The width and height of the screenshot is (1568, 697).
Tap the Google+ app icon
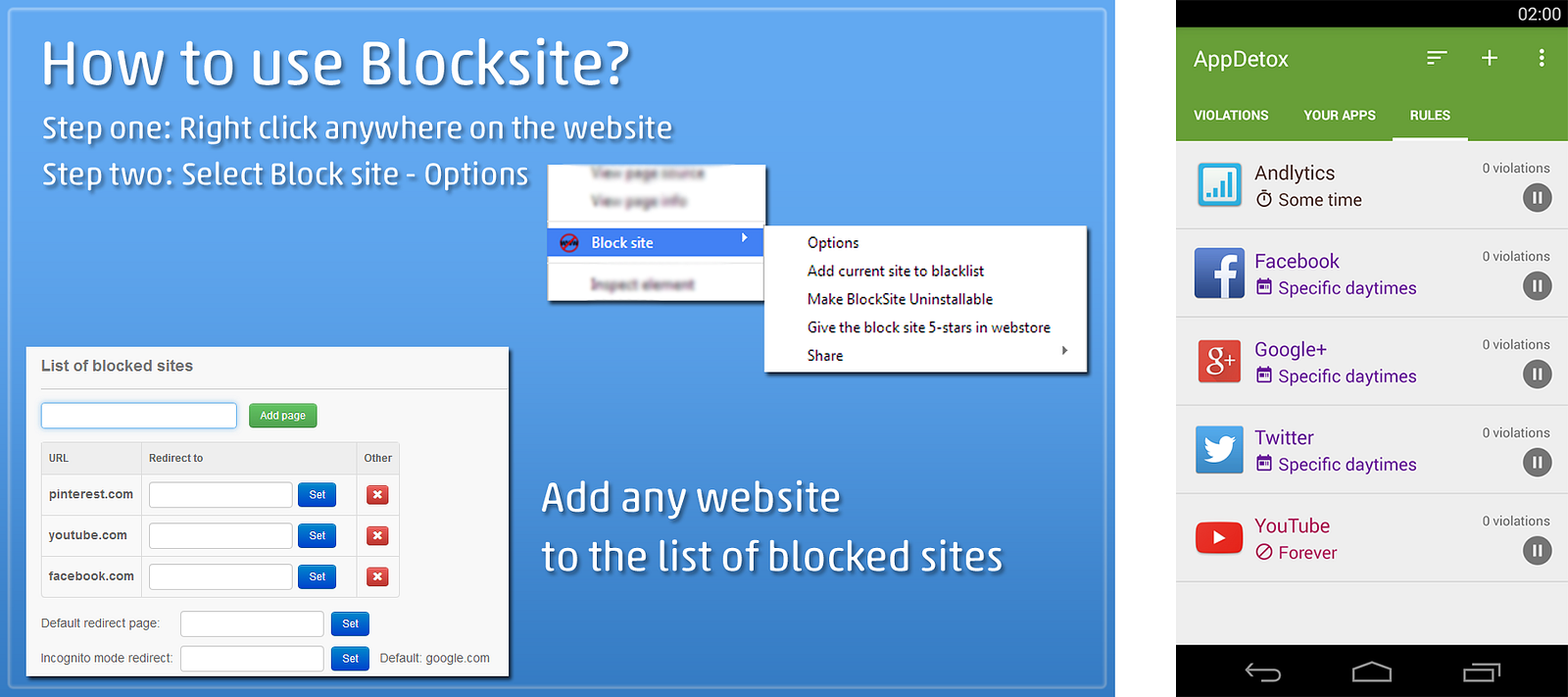point(1219,361)
